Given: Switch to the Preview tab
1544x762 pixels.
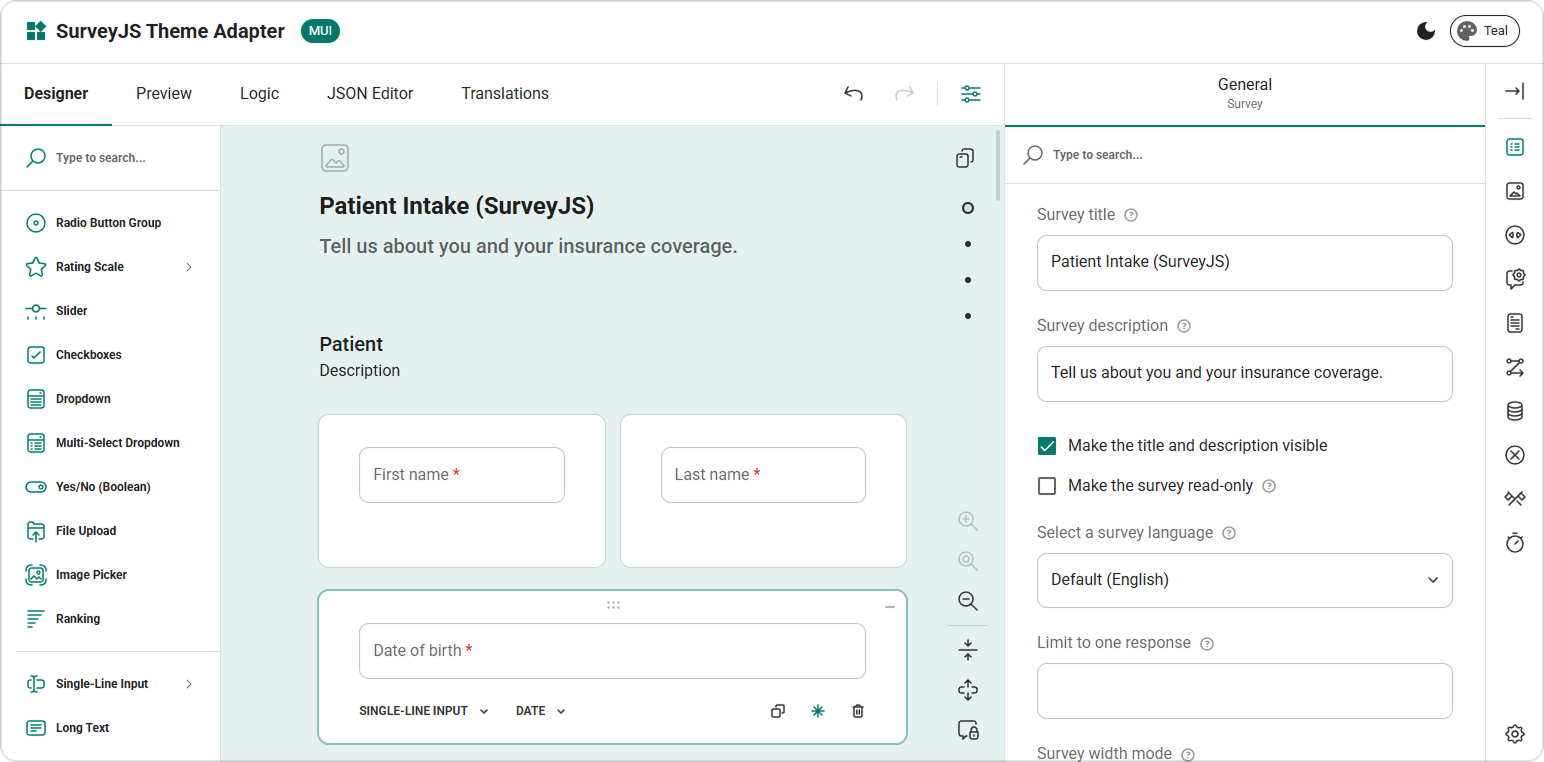Looking at the screenshot, I should point(164,94).
